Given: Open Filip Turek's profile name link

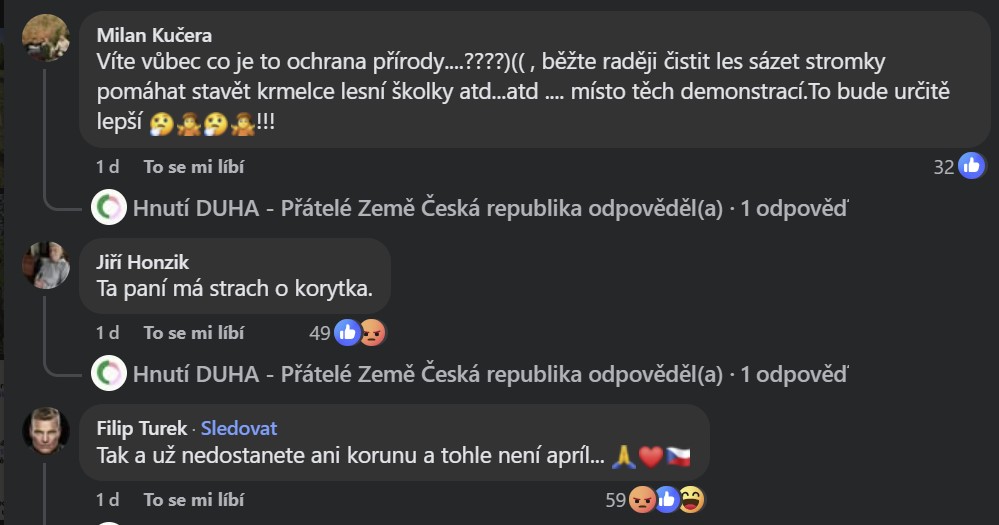Looking at the screenshot, I should click(141, 428).
